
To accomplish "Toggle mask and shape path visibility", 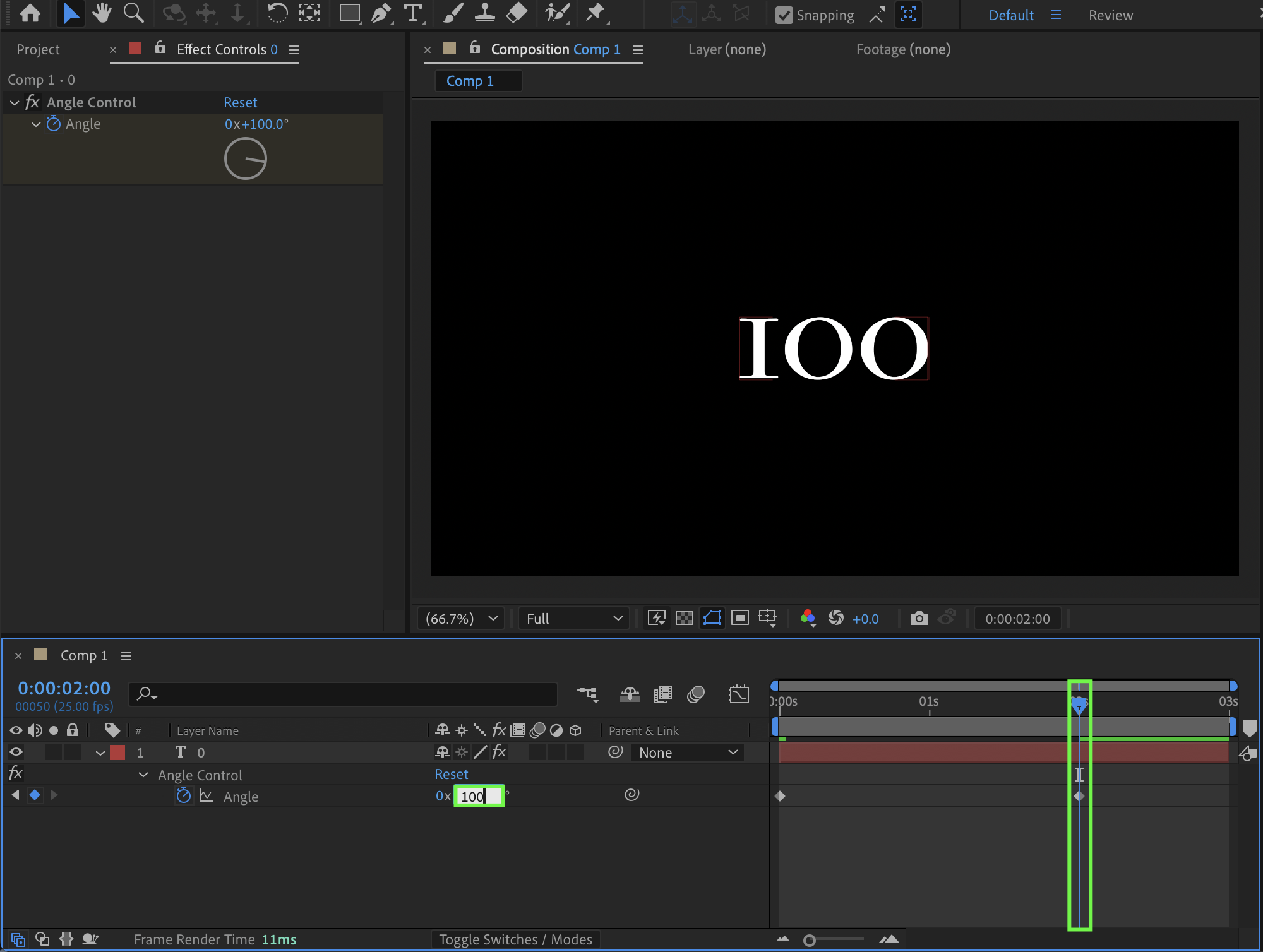I will click(x=712, y=619).
